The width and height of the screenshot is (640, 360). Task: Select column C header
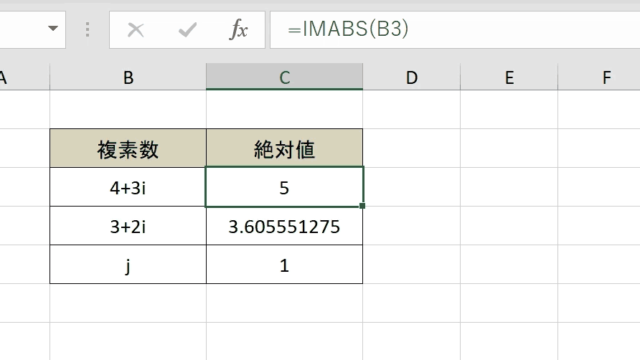click(284, 77)
